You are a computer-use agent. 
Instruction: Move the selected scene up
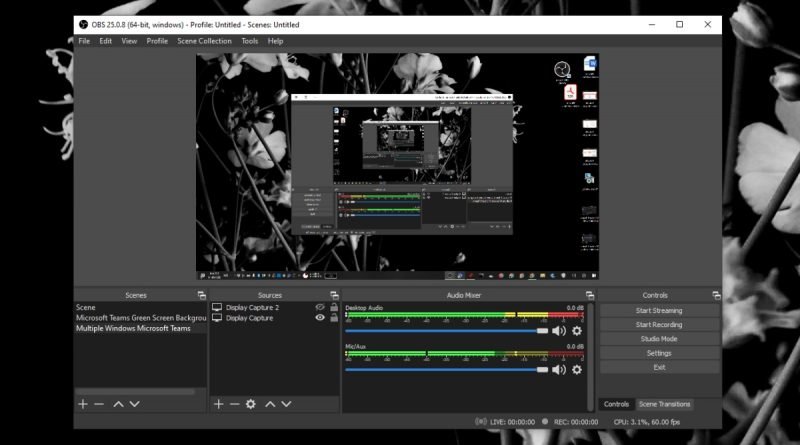coord(118,404)
